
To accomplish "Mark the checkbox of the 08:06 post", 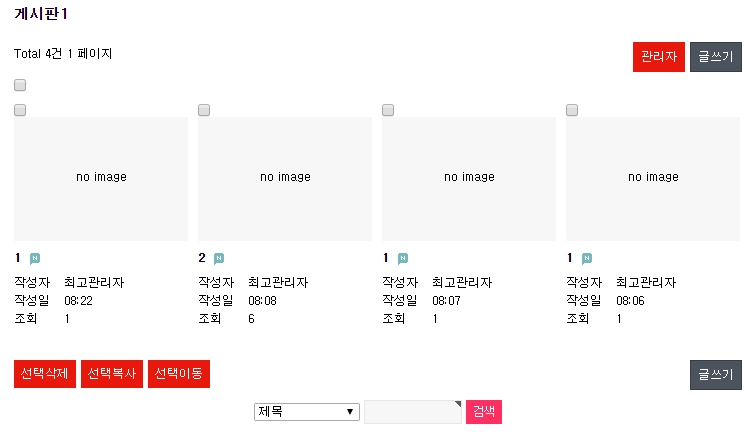I will (572, 110).
